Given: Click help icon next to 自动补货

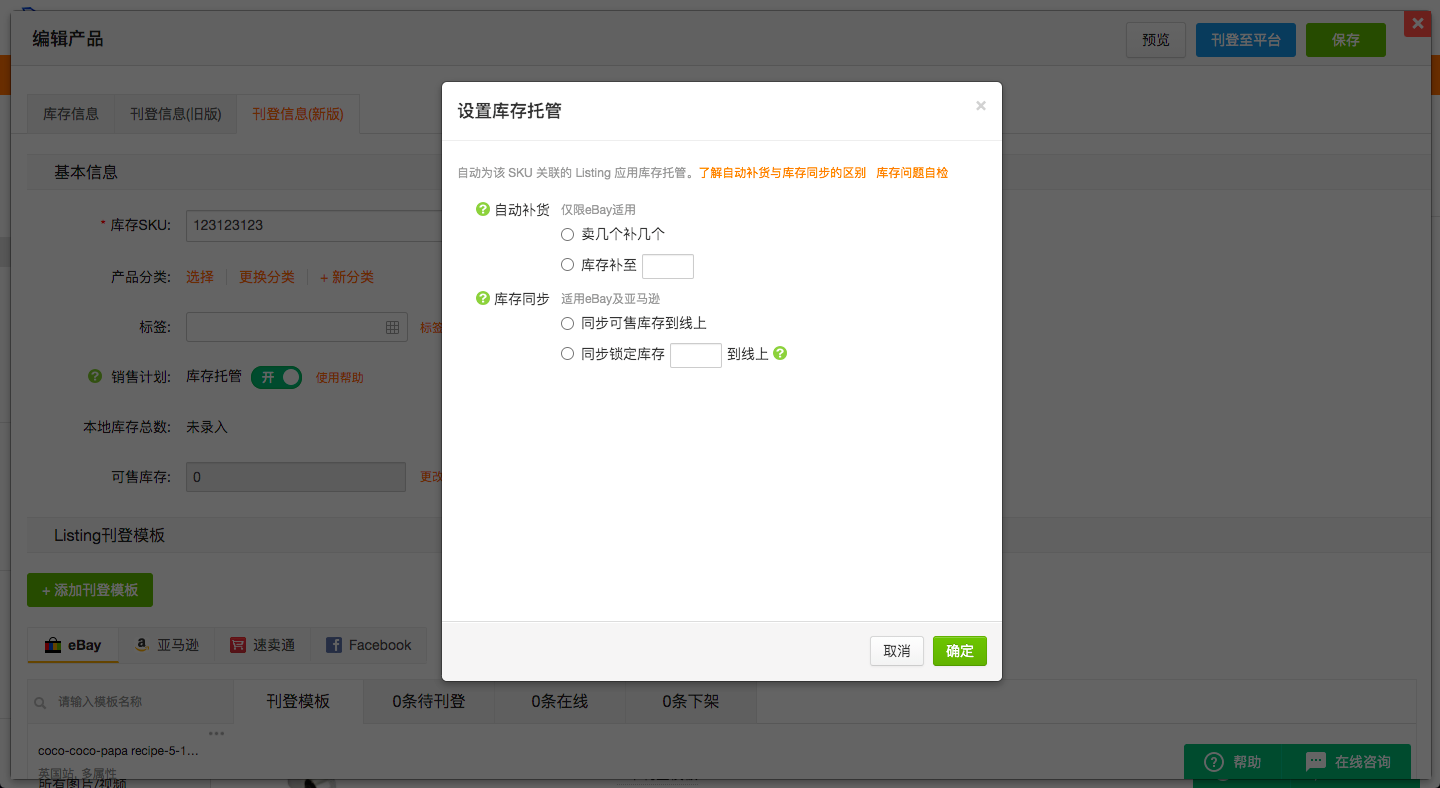Looking at the screenshot, I should click(483, 210).
